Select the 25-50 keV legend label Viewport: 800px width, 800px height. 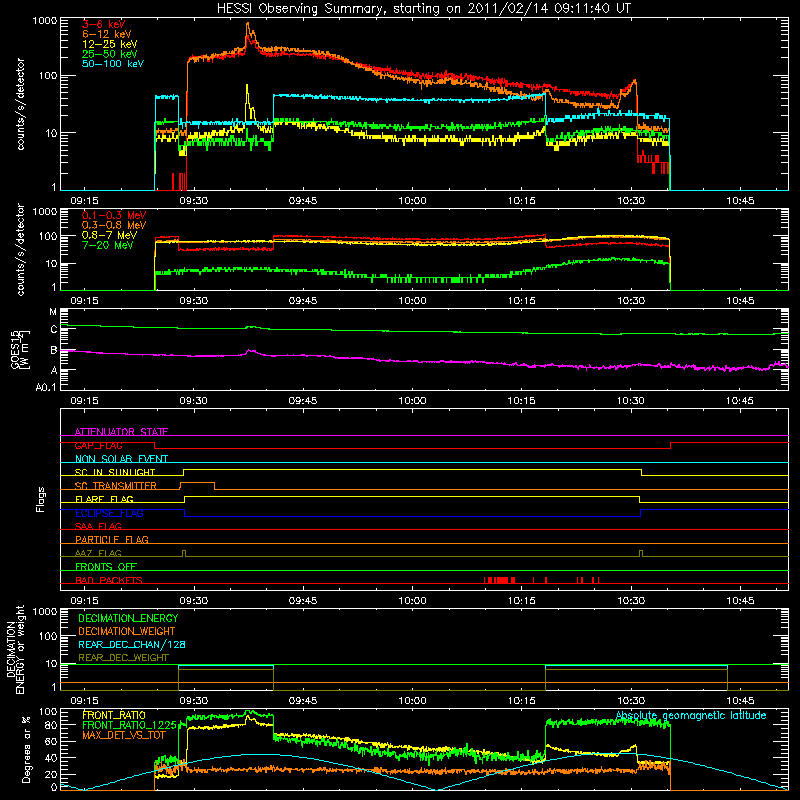point(110,54)
